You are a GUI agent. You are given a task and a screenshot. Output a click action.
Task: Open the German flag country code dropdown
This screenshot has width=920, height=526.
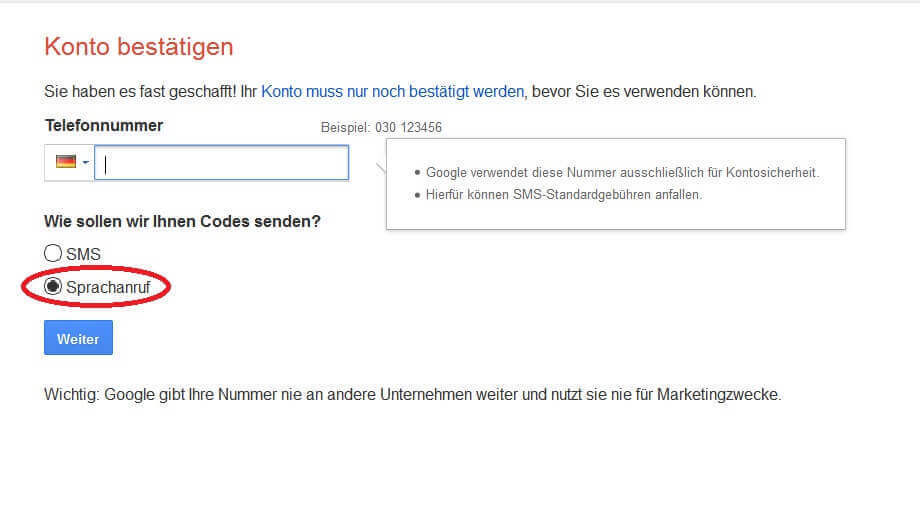[69, 163]
